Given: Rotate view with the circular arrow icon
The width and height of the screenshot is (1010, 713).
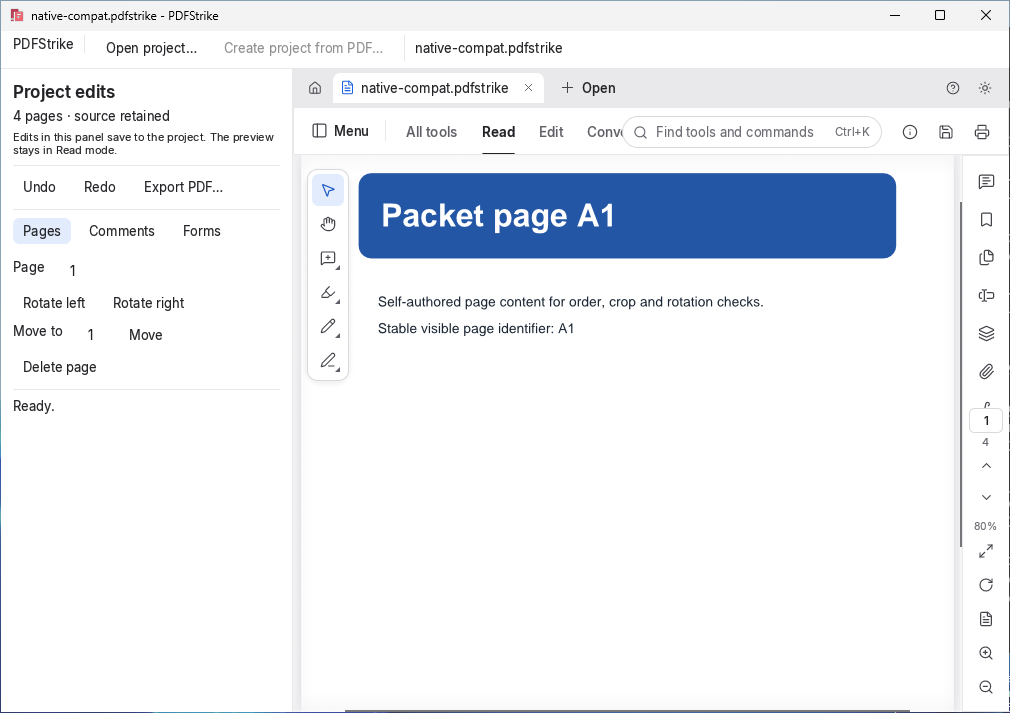Looking at the screenshot, I should pos(986,585).
